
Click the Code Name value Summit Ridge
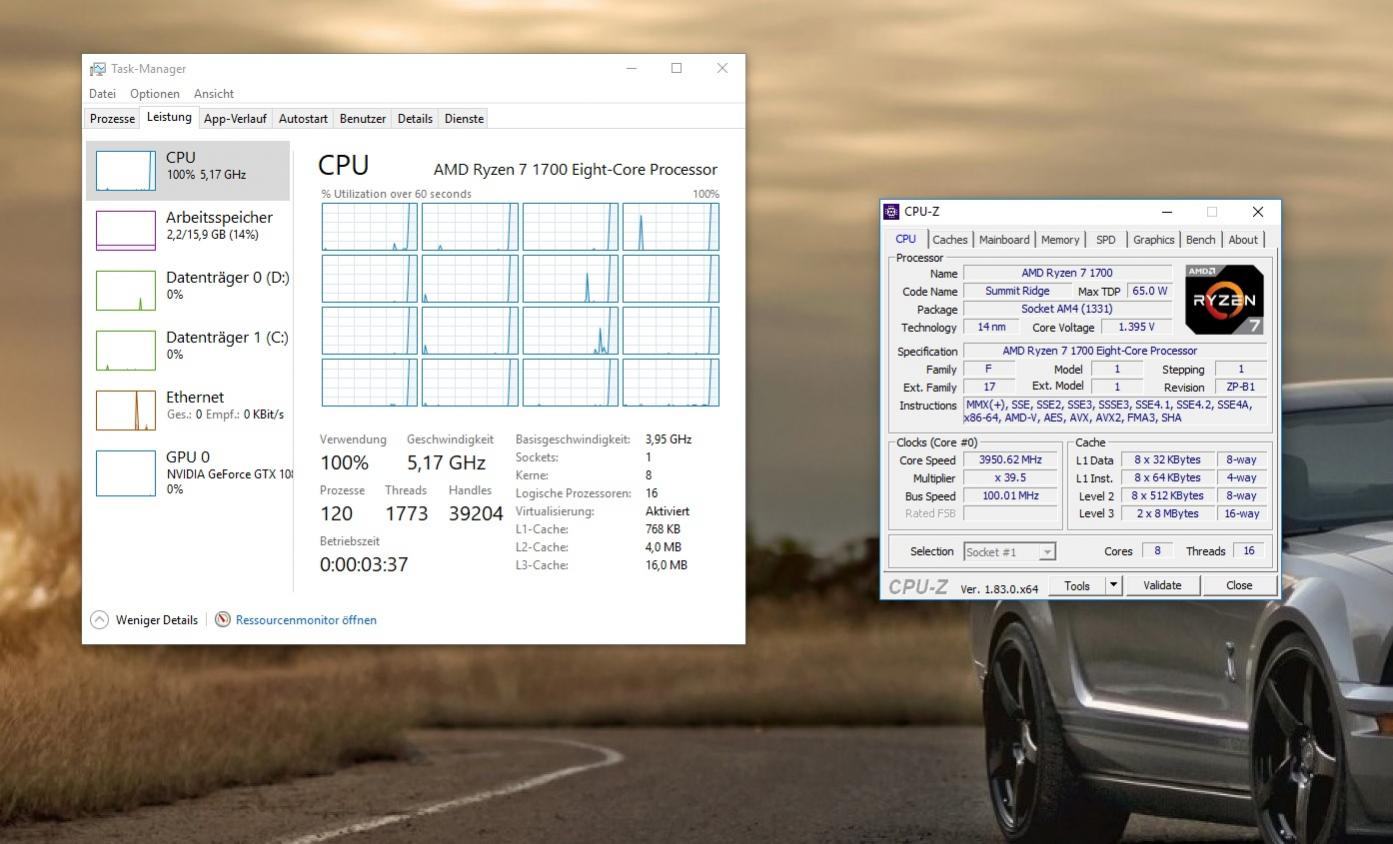1017,291
